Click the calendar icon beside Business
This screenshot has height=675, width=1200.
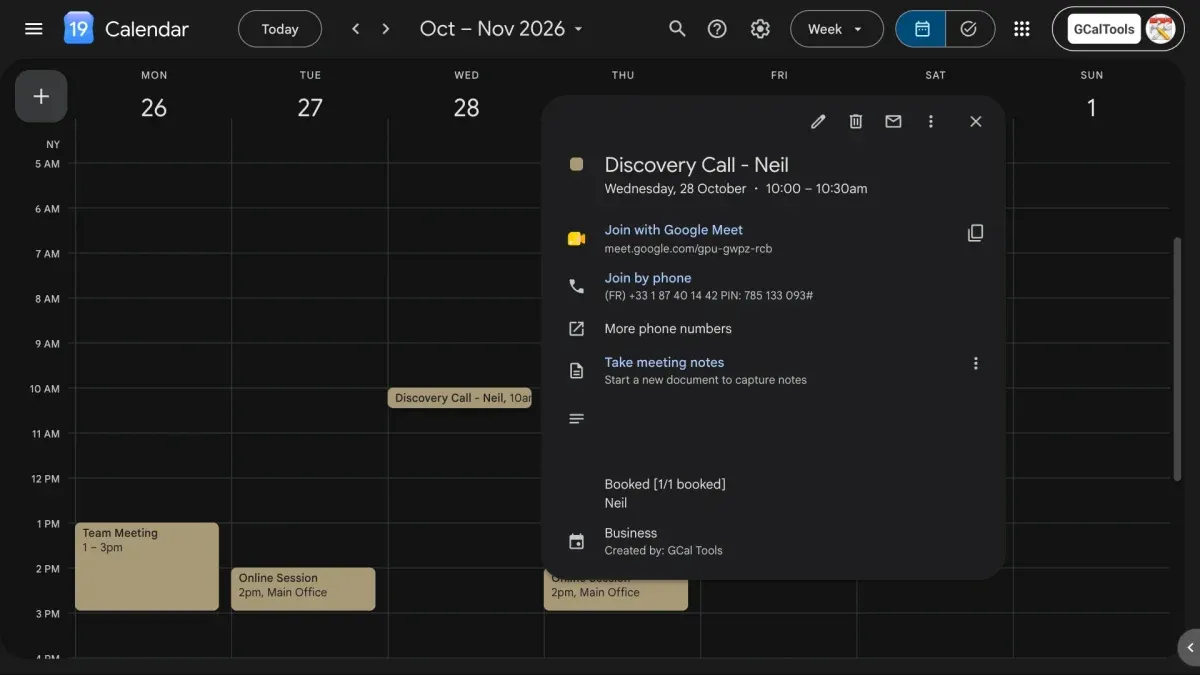pos(576,542)
